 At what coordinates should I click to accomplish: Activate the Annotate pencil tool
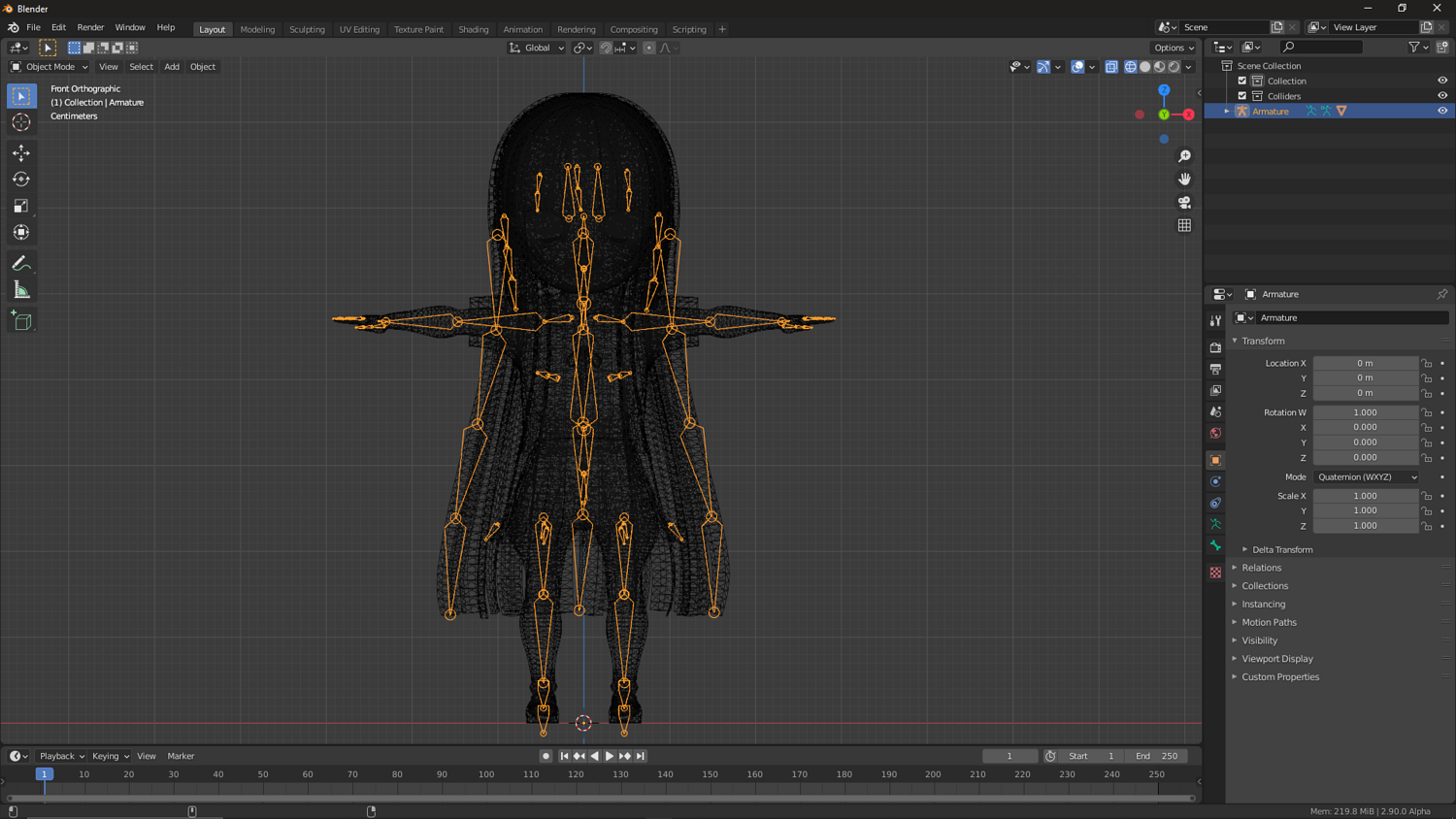coord(21,264)
